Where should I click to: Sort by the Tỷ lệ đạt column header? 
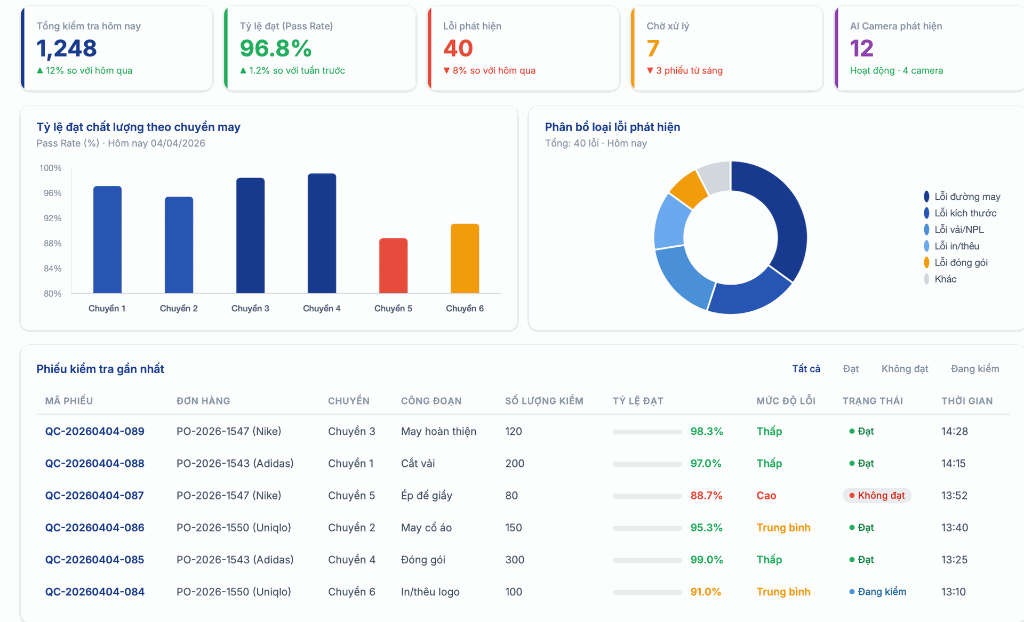point(638,401)
